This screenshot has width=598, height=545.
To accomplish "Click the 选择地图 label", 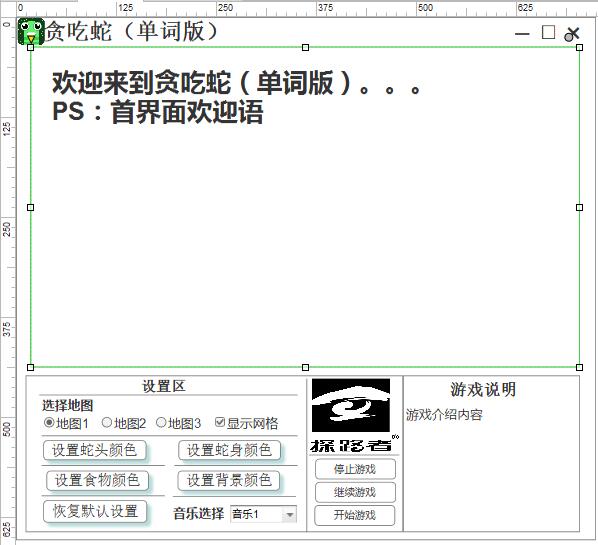I will tap(68, 405).
